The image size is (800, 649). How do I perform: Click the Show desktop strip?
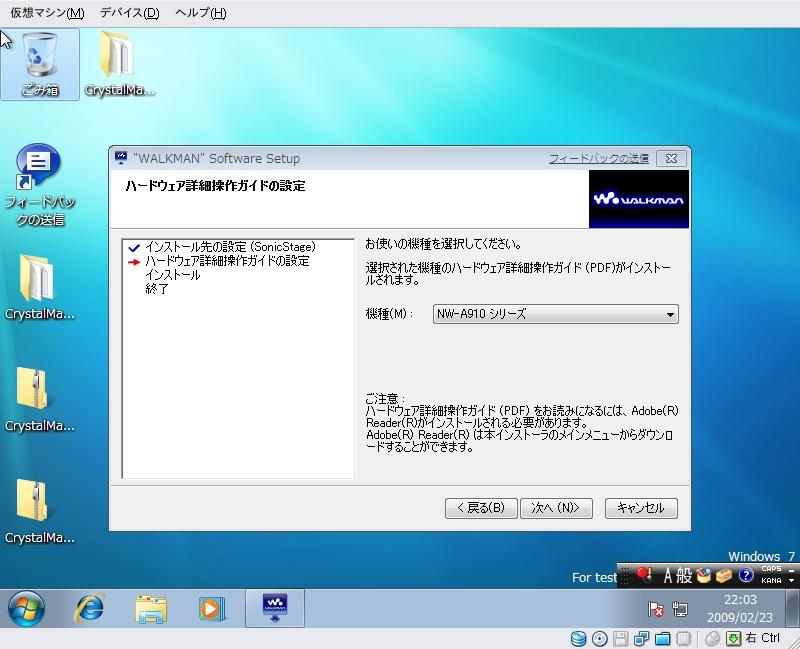point(792,608)
